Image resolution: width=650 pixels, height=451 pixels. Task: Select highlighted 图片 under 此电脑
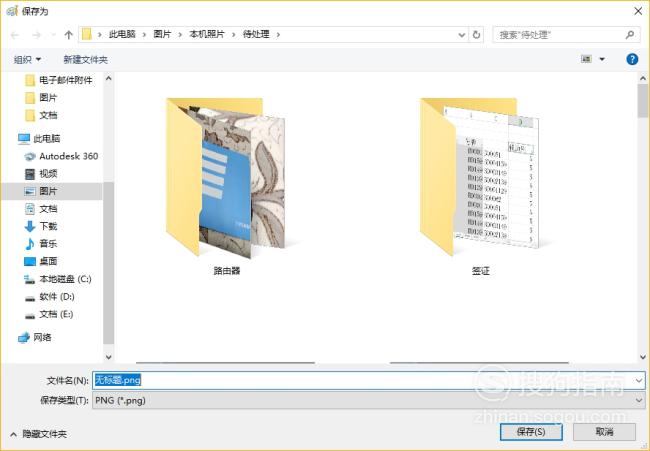(x=52, y=191)
